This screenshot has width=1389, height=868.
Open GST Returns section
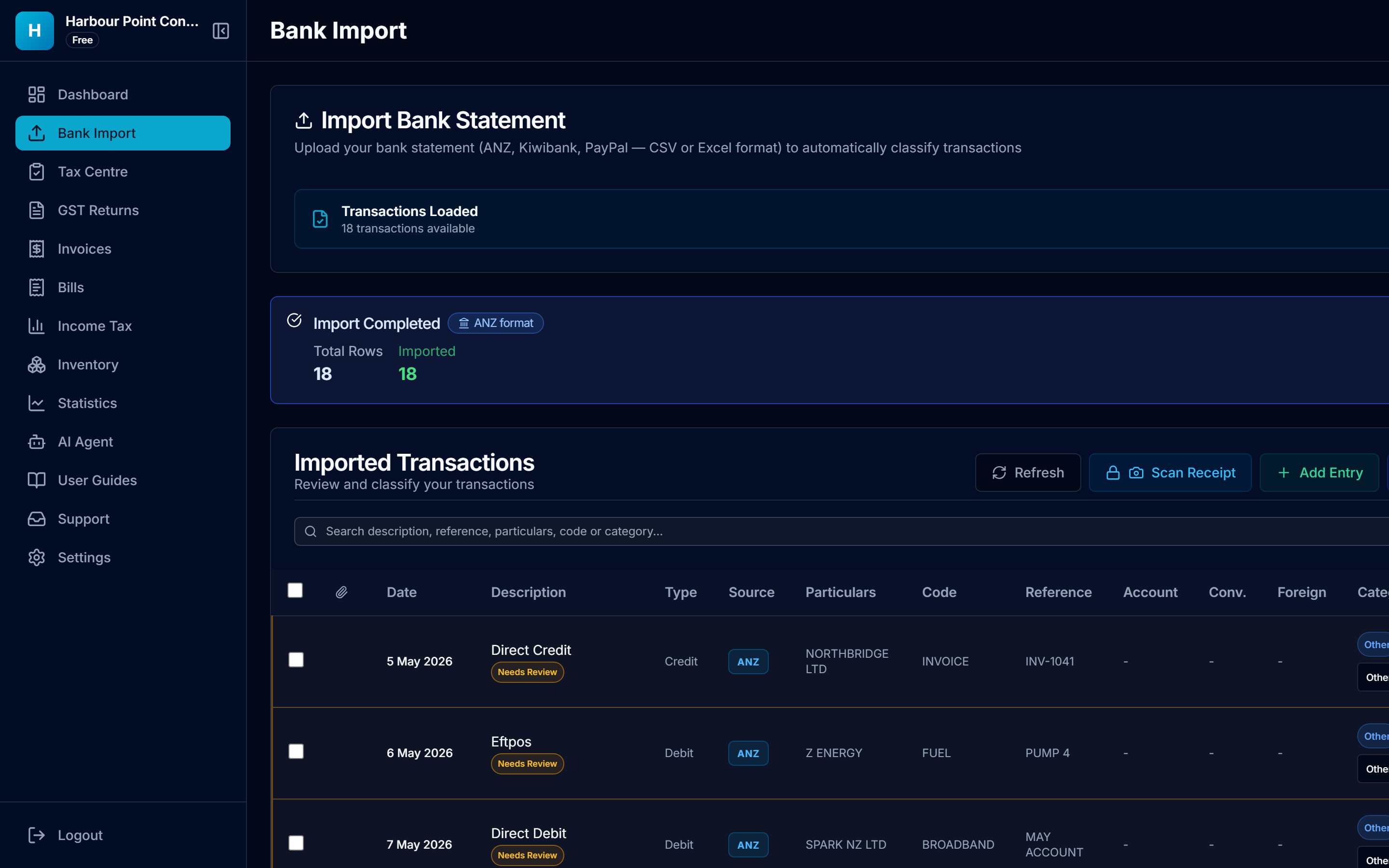coord(123,210)
